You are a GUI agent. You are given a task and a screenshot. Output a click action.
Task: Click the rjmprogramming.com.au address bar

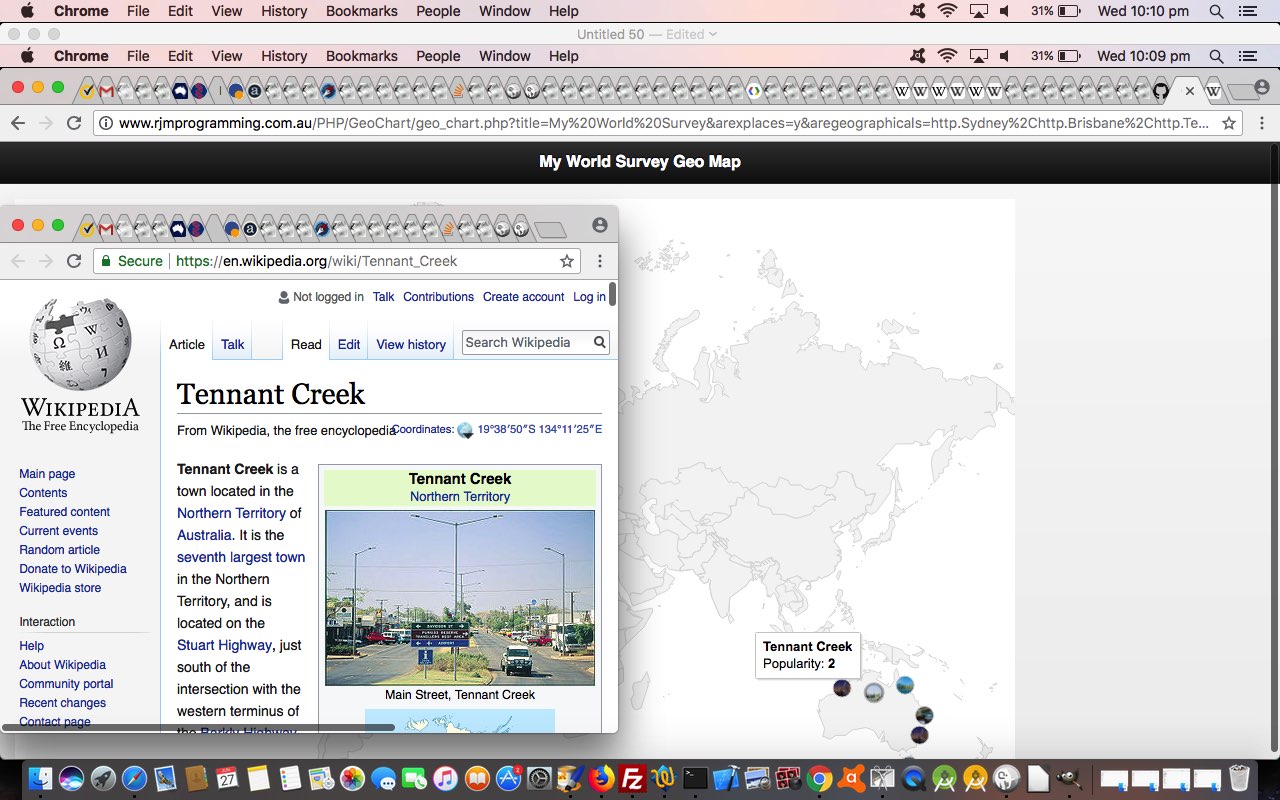pyautogui.click(x=668, y=123)
